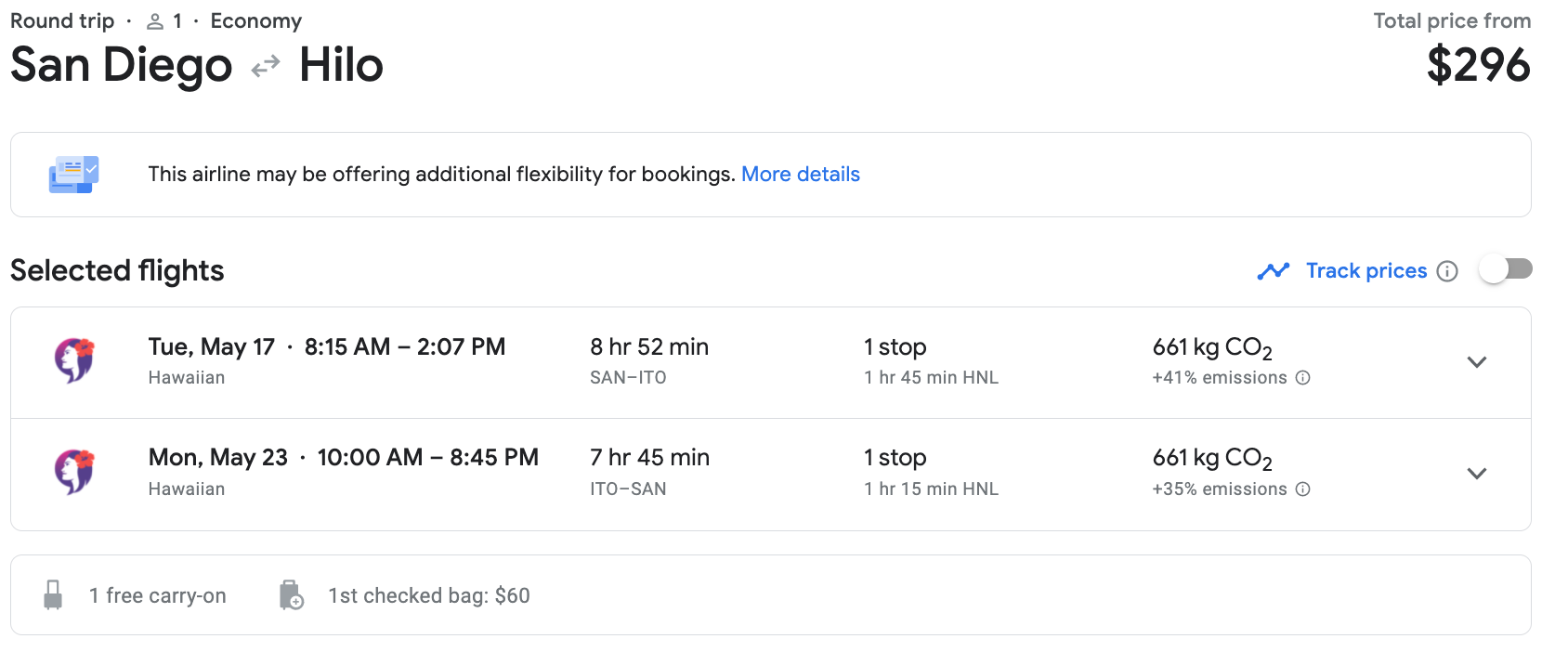
Task: Click the Track prices chart icon
Action: click(x=1274, y=271)
